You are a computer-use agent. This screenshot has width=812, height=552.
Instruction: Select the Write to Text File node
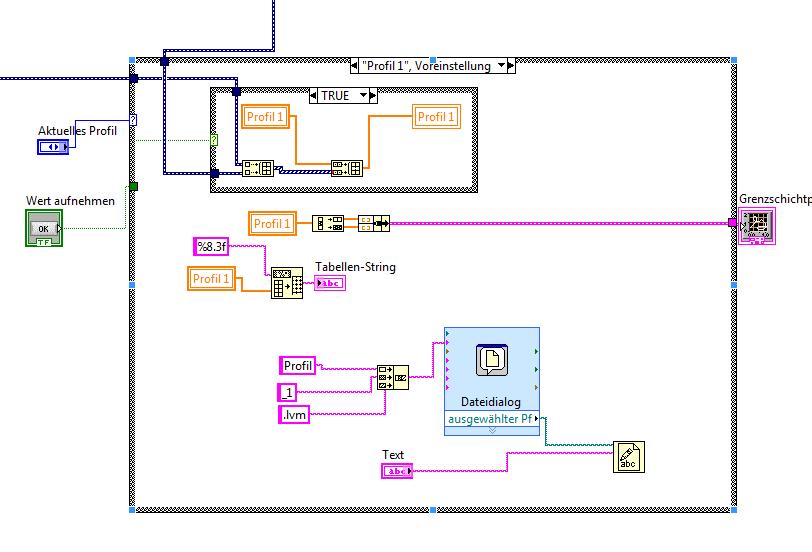(x=629, y=457)
